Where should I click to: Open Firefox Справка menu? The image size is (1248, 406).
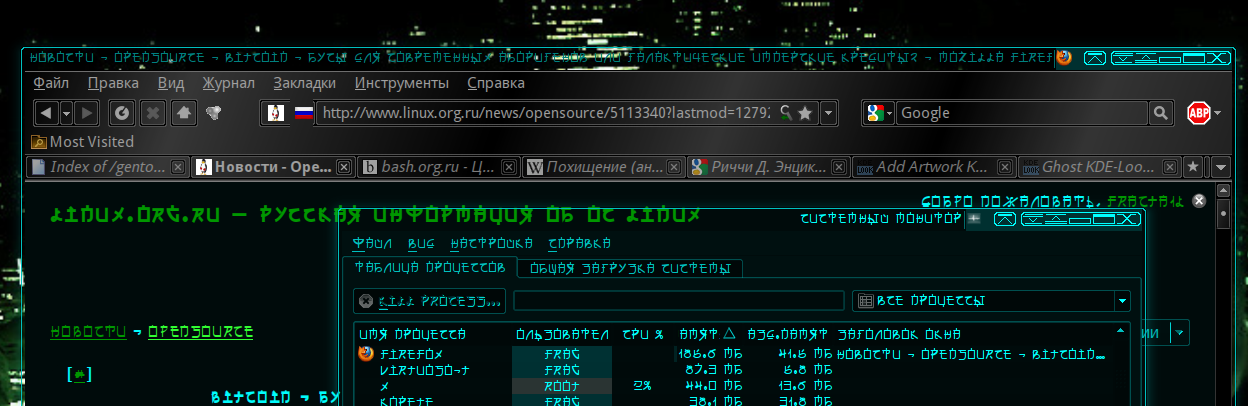point(496,83)
